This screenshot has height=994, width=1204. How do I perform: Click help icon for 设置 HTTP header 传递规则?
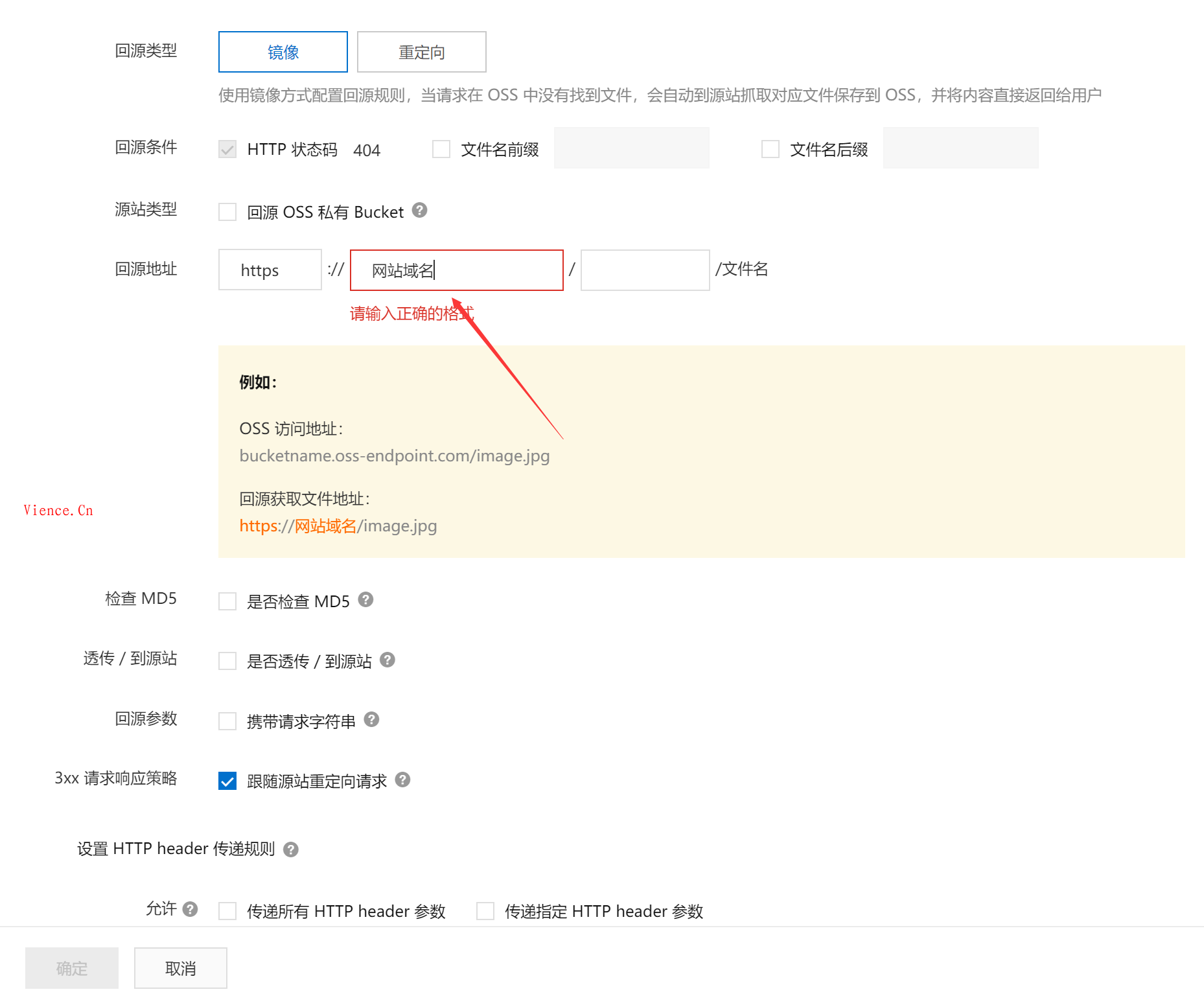point(291,850)
